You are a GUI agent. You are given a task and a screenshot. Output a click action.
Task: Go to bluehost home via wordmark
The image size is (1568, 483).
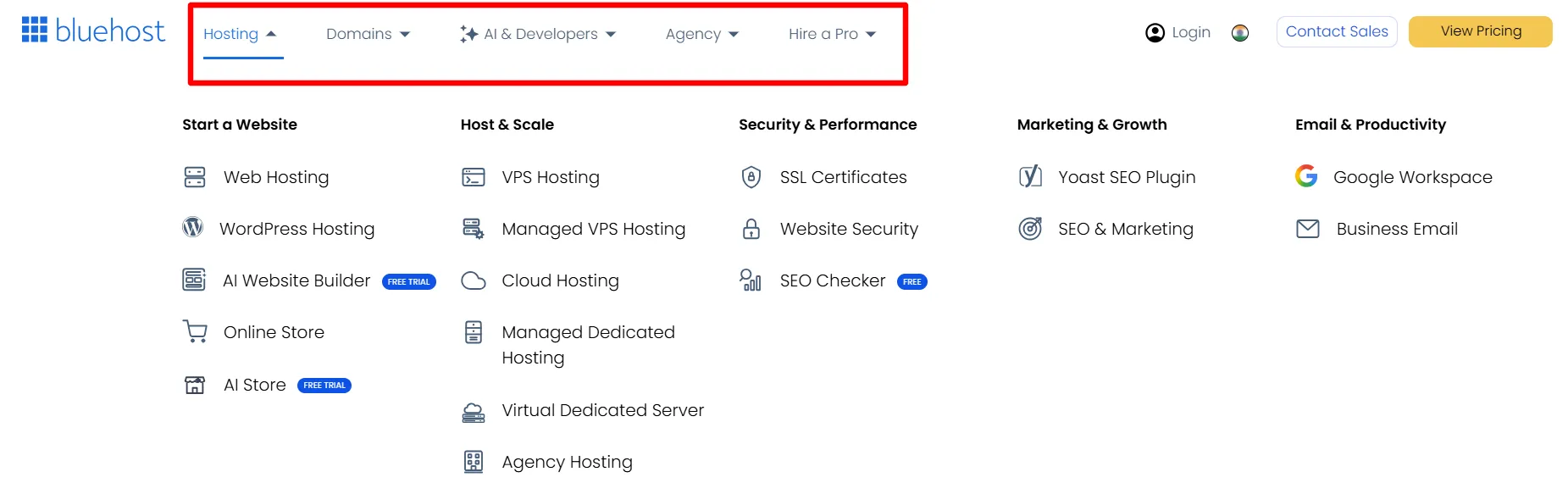pos(110,31)
